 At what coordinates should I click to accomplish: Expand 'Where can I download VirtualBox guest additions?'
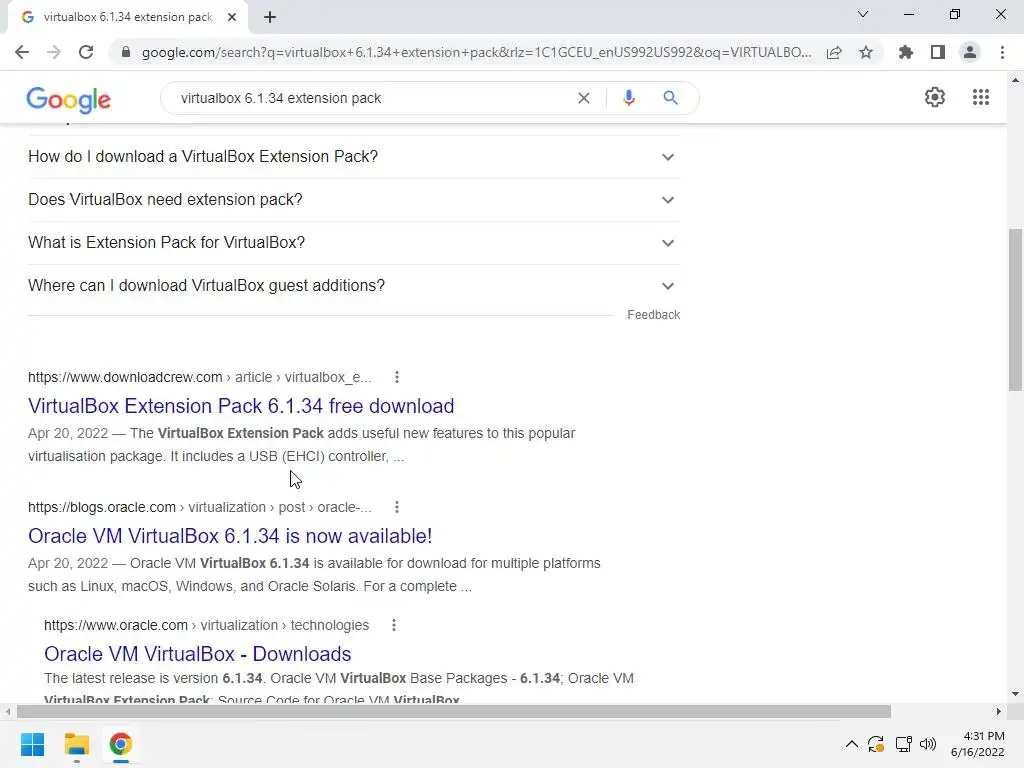coord(353,286)
